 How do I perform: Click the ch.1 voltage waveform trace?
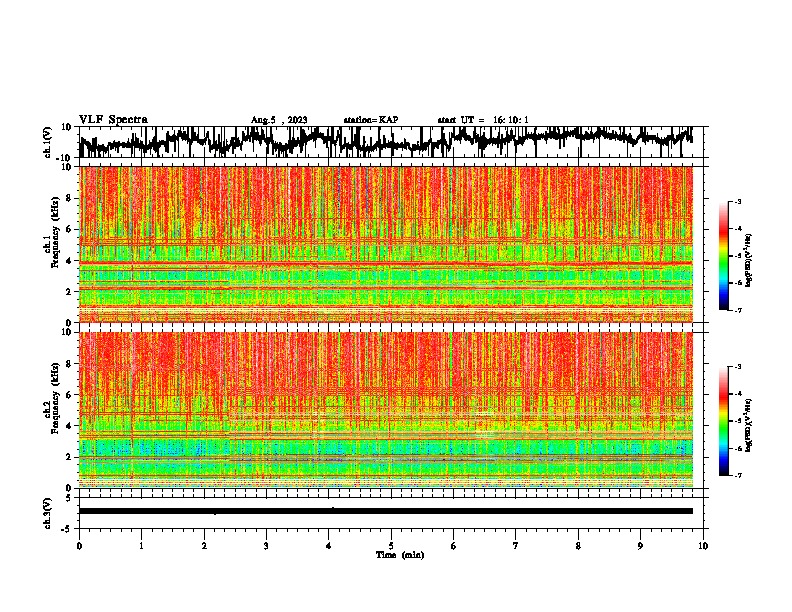coord(386,142)
